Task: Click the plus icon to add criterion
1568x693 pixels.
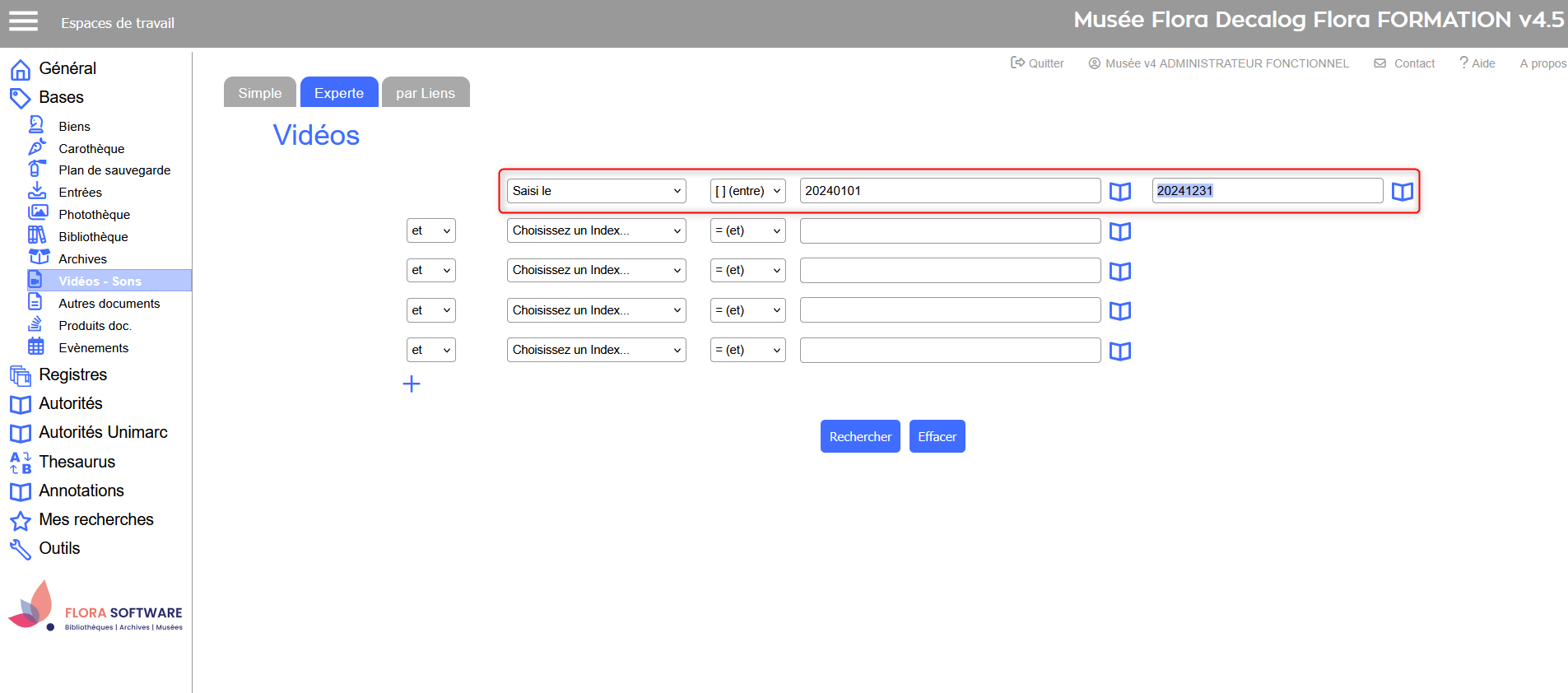Action: click(412, 384)
